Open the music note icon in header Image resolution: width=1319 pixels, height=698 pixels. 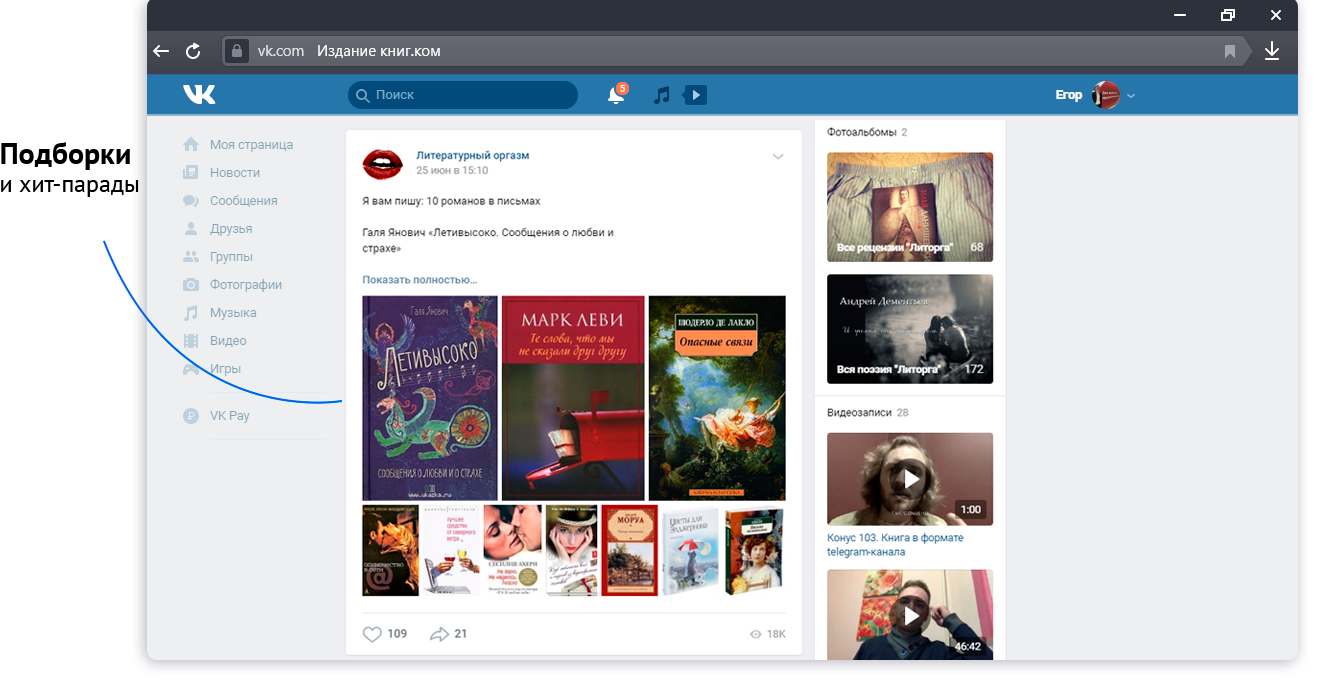(661, 95)
